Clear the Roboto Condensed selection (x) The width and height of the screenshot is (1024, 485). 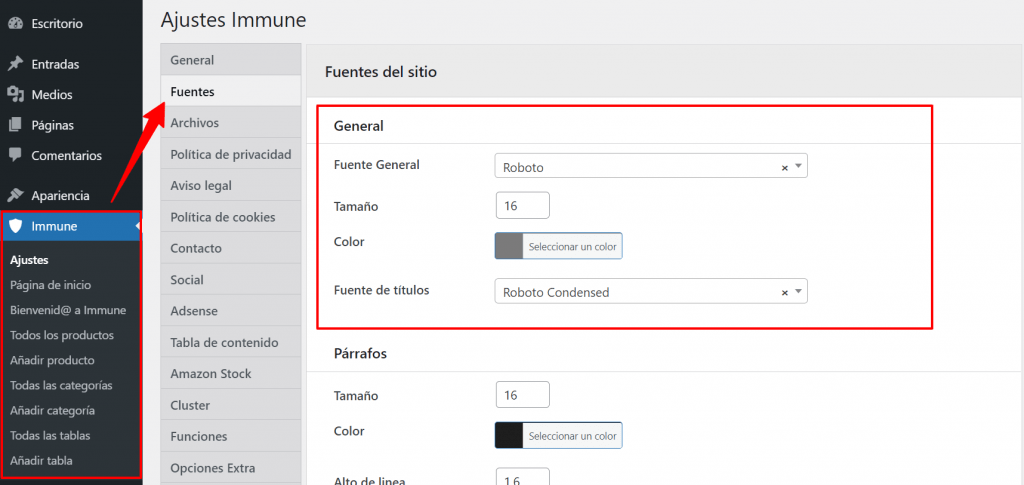point(785,292)
